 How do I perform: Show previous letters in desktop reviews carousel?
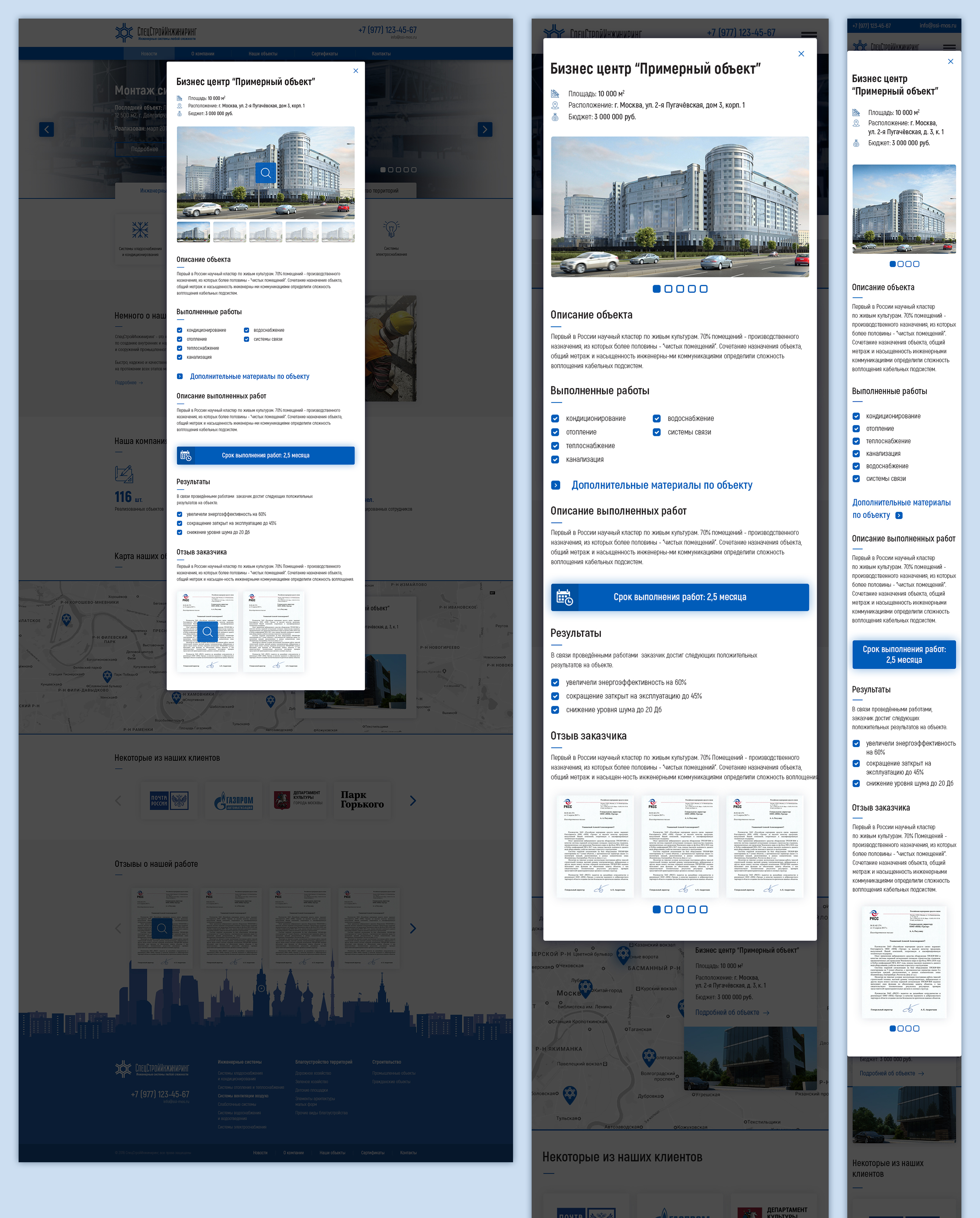click(118, 928)
